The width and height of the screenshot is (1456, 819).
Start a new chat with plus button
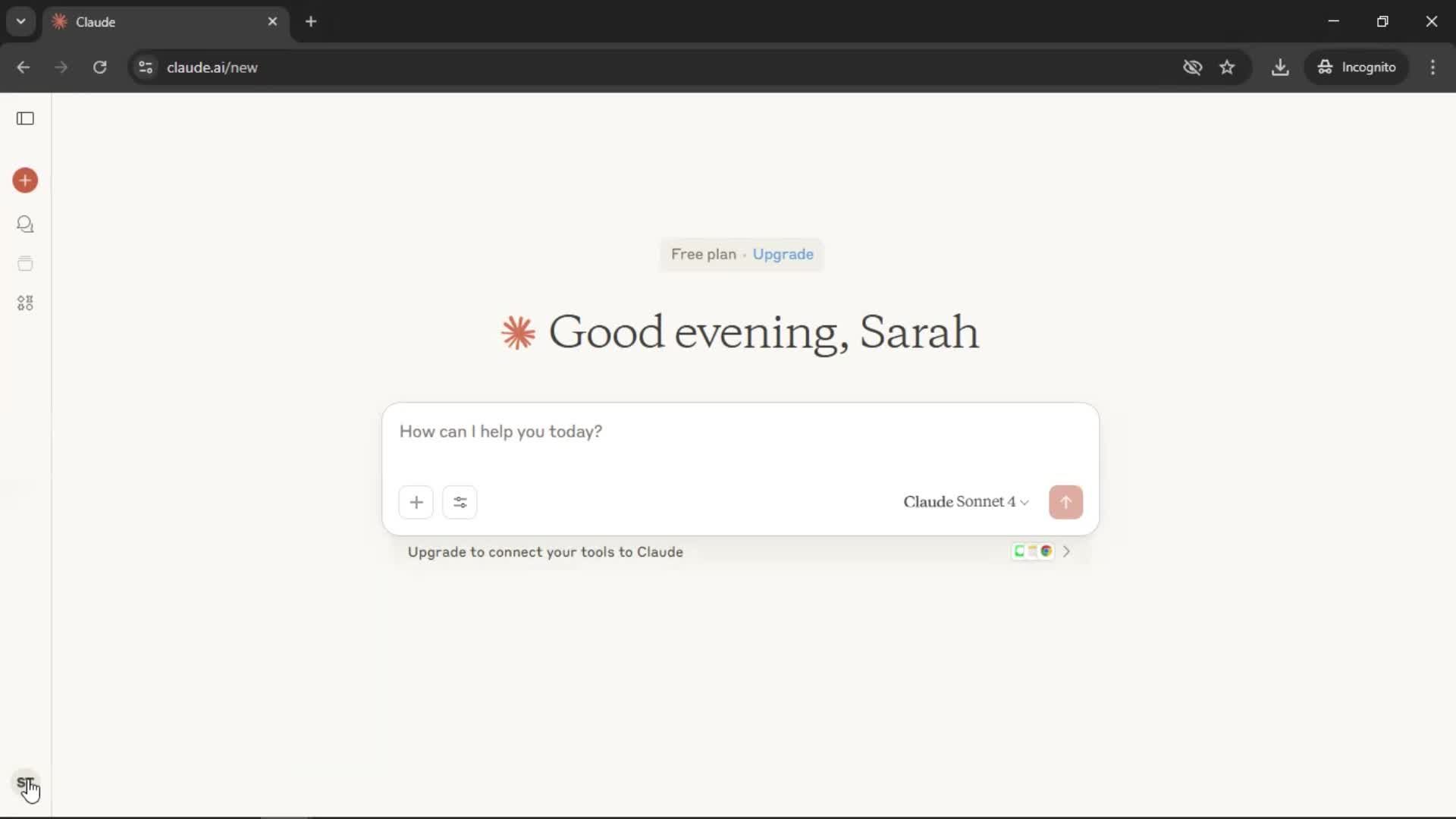point(25,180)
